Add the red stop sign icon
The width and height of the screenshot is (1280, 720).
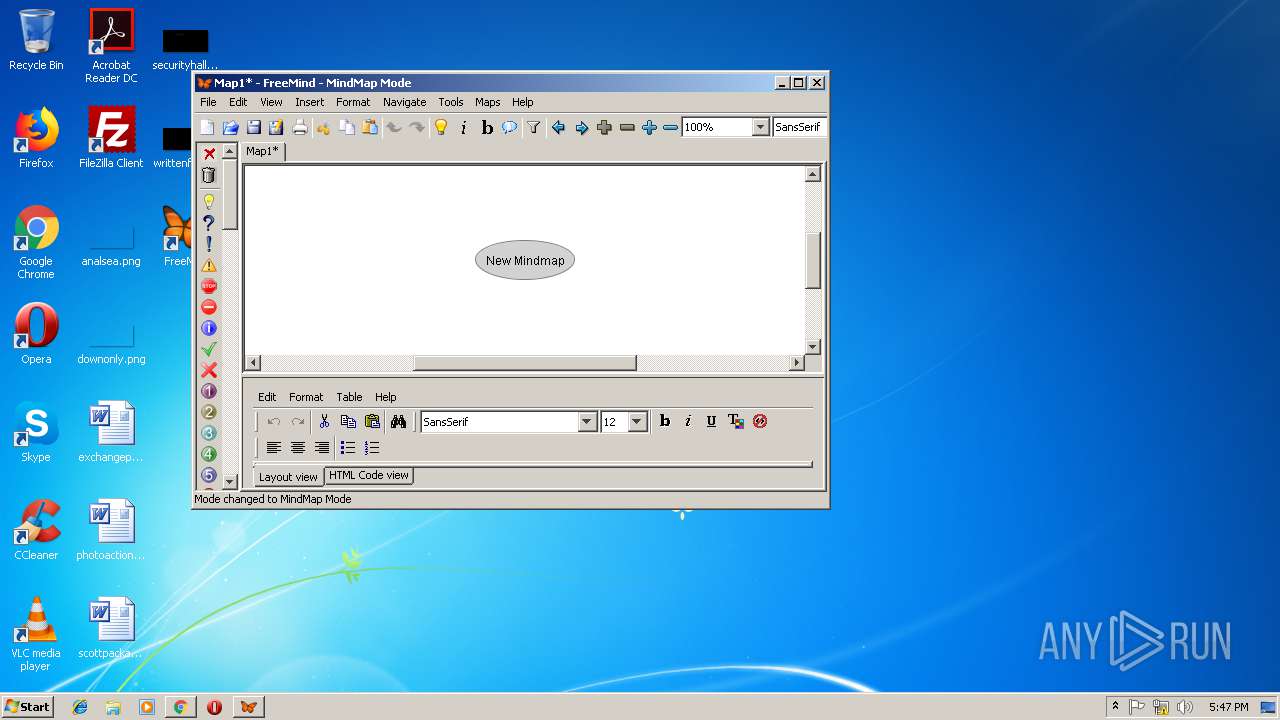pyautogui.click(x=209, y=286)
